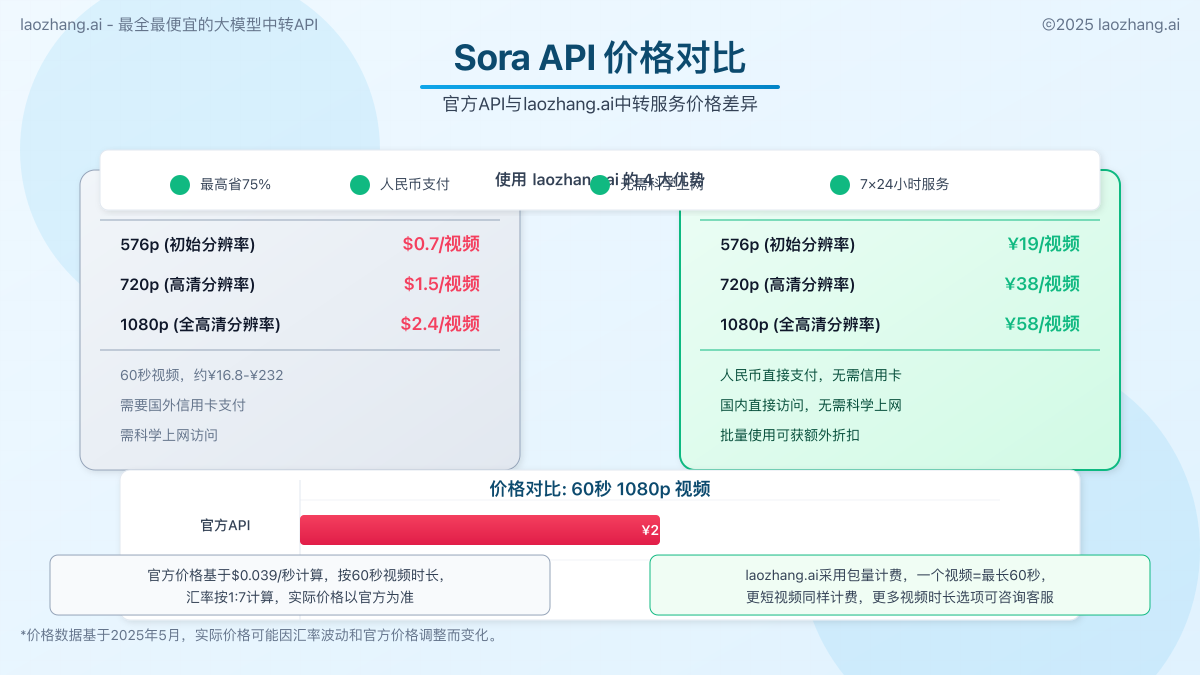Image resolution: width=1200 pixels, height=675 pixels.
Task: Click the green dot beside 无需科学上网
Action: pos(600,185)
